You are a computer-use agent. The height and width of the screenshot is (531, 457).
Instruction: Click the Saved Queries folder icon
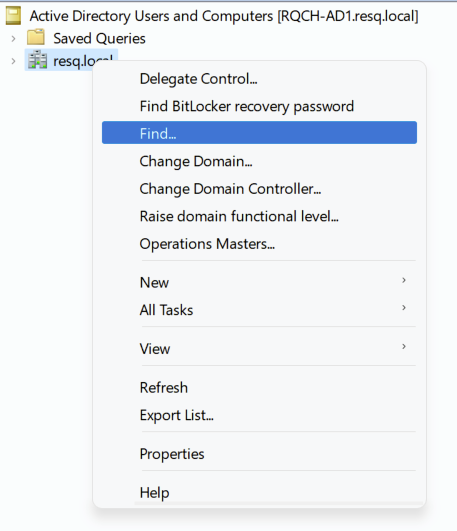36,37
